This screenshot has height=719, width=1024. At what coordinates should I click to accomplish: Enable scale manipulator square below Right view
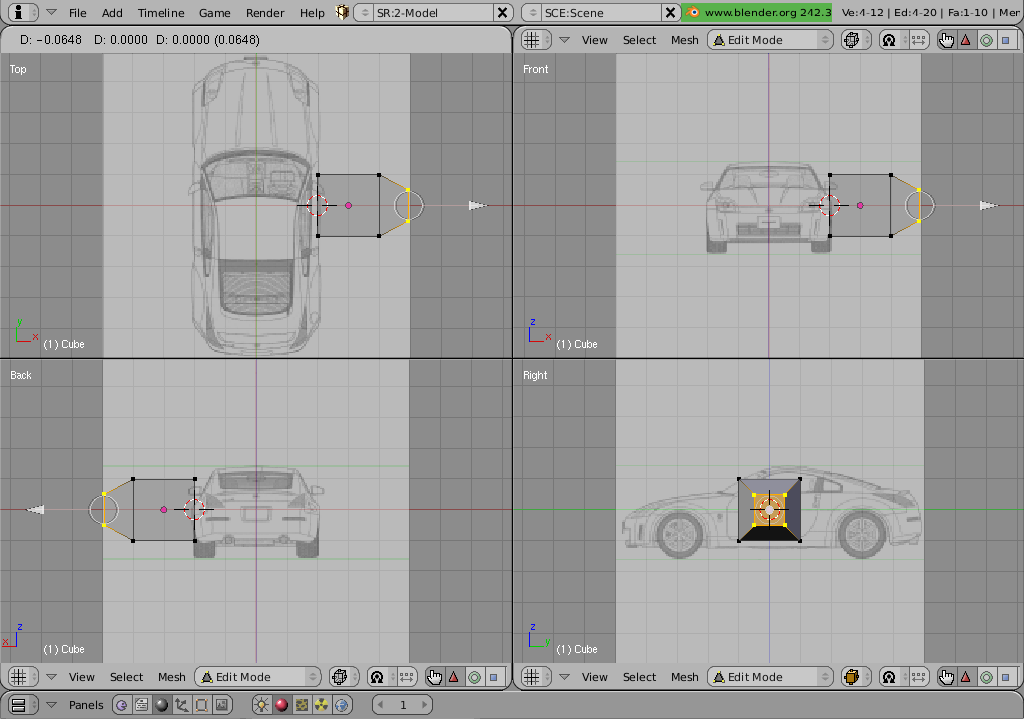[x=1006, y=677]
